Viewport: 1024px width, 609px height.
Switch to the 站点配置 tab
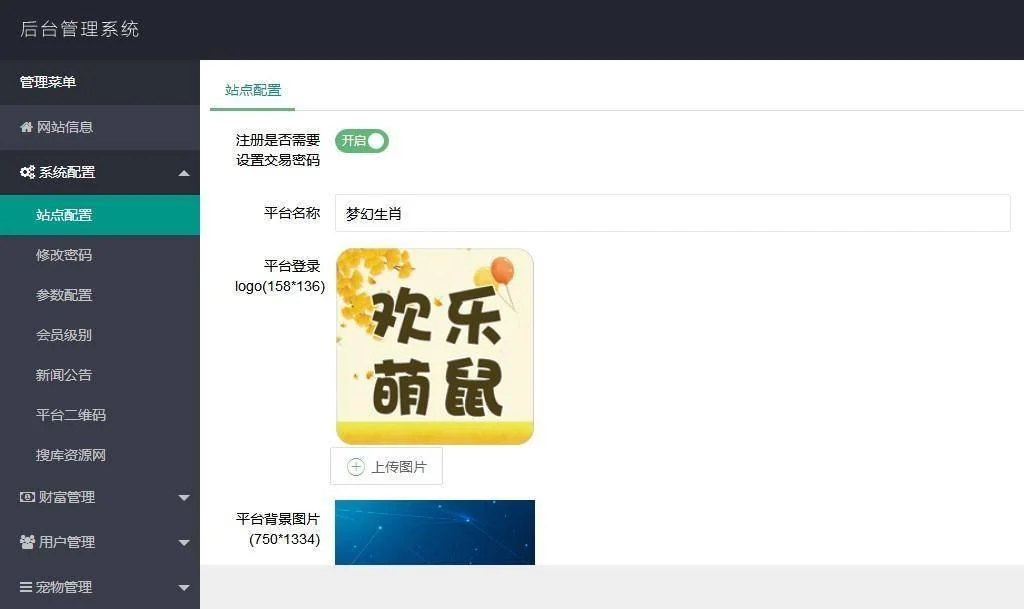click(x=253, y=90)
